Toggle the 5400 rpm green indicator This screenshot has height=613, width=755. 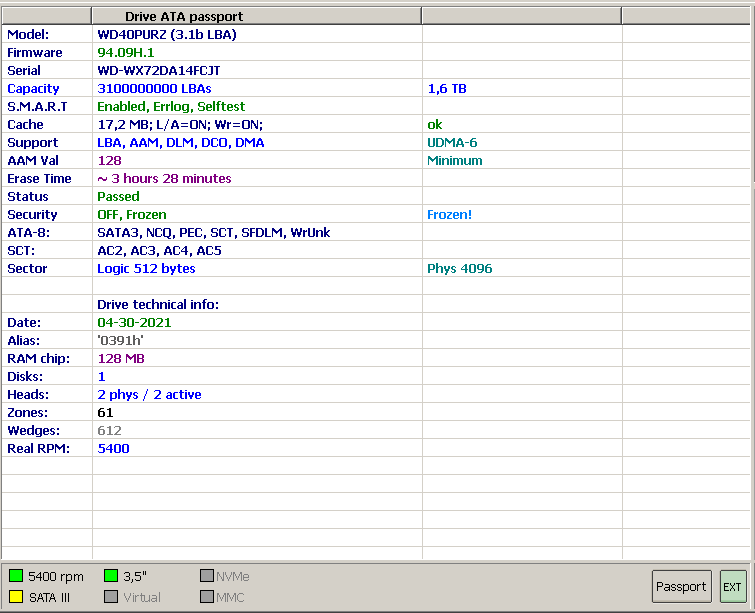pyautogui.click(x=16, y=576)
